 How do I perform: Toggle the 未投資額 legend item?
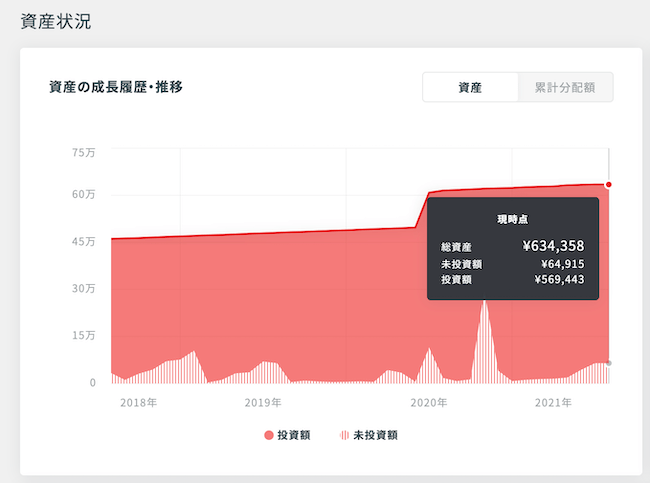pyautogui.click(x=369, y=435)
